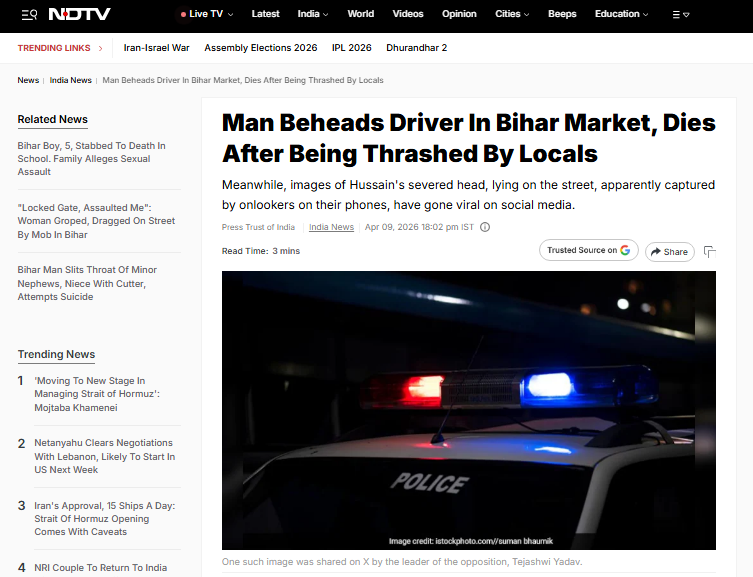The width and height of the screenshot is (753, 577).
Task: Open the Opinion menu item
Action: (459, 14)
